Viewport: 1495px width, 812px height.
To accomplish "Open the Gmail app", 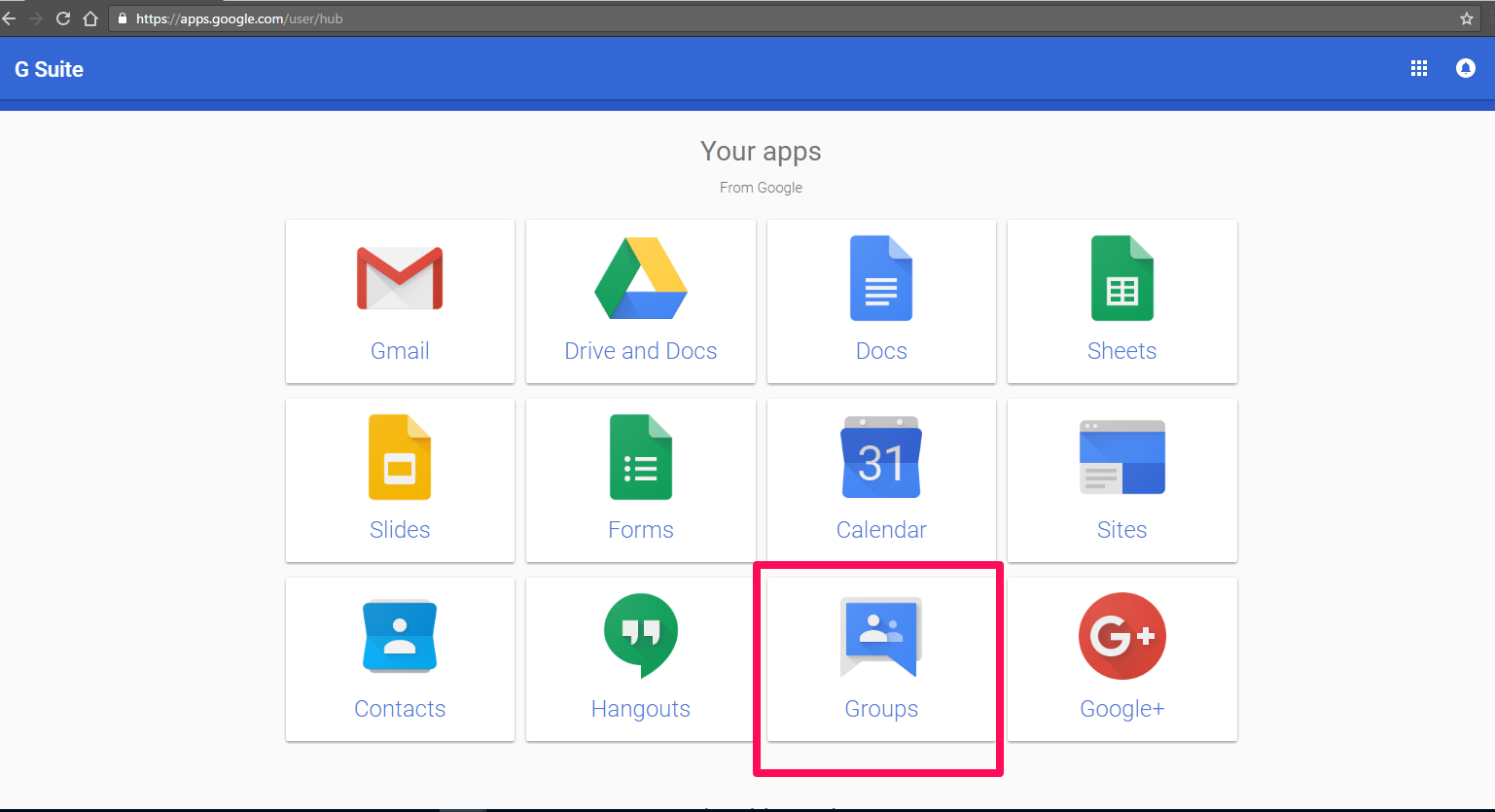I will tap(400, 301).
